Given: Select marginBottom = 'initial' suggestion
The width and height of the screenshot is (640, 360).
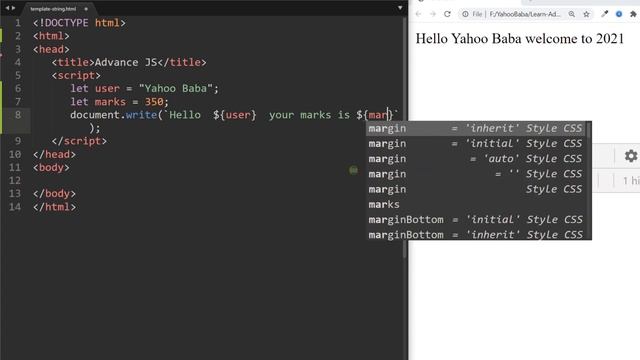Looking at the screenshot, I should (476, 220).
